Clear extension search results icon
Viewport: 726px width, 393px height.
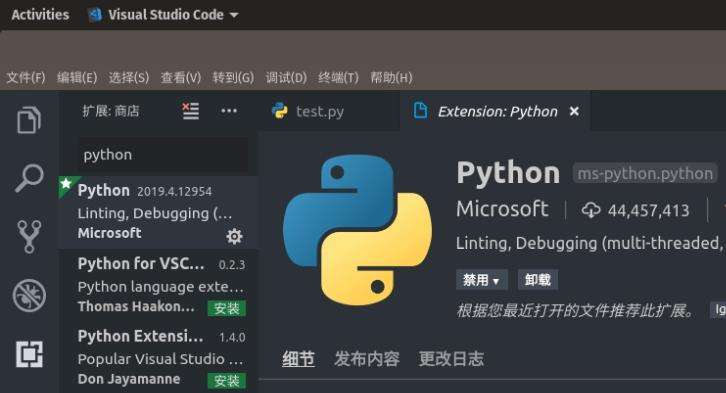(190, 111)
